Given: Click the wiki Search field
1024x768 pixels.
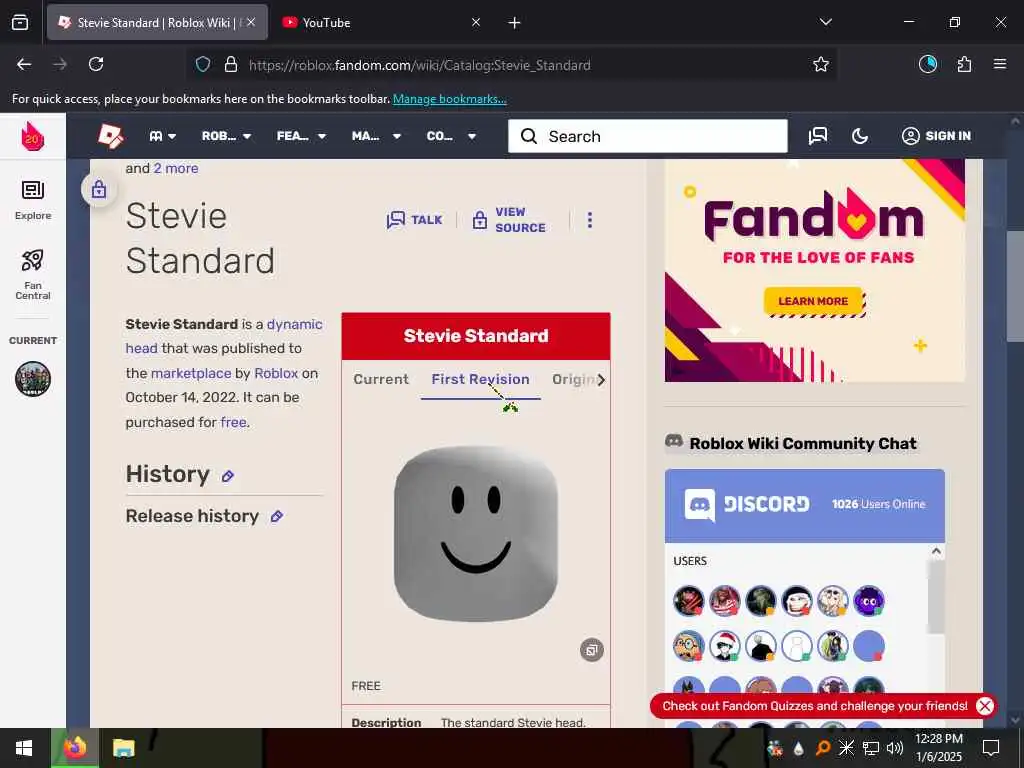Looking at the screenshot, I should (648, 136).
